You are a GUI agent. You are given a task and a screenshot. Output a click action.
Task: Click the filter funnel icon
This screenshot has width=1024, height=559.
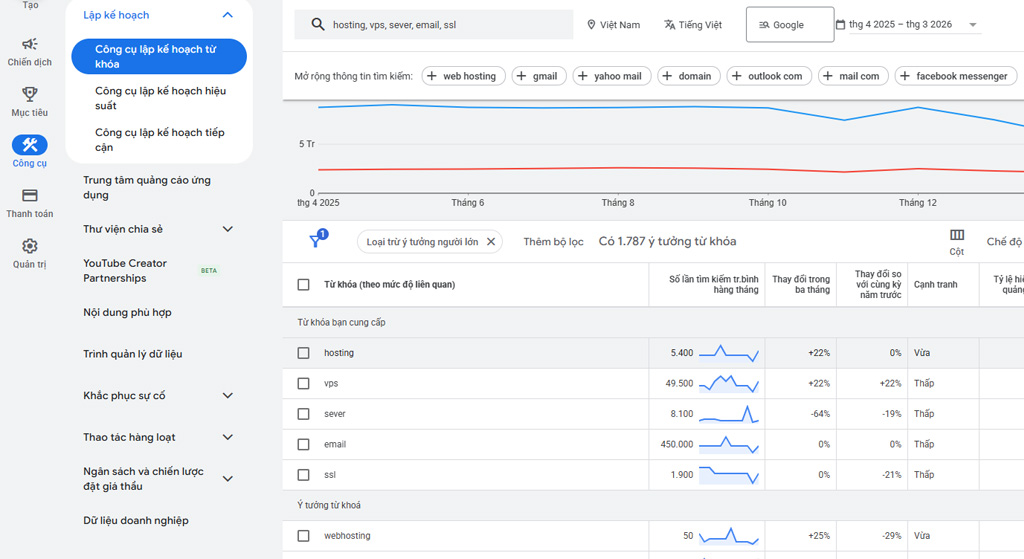[315, 241]
